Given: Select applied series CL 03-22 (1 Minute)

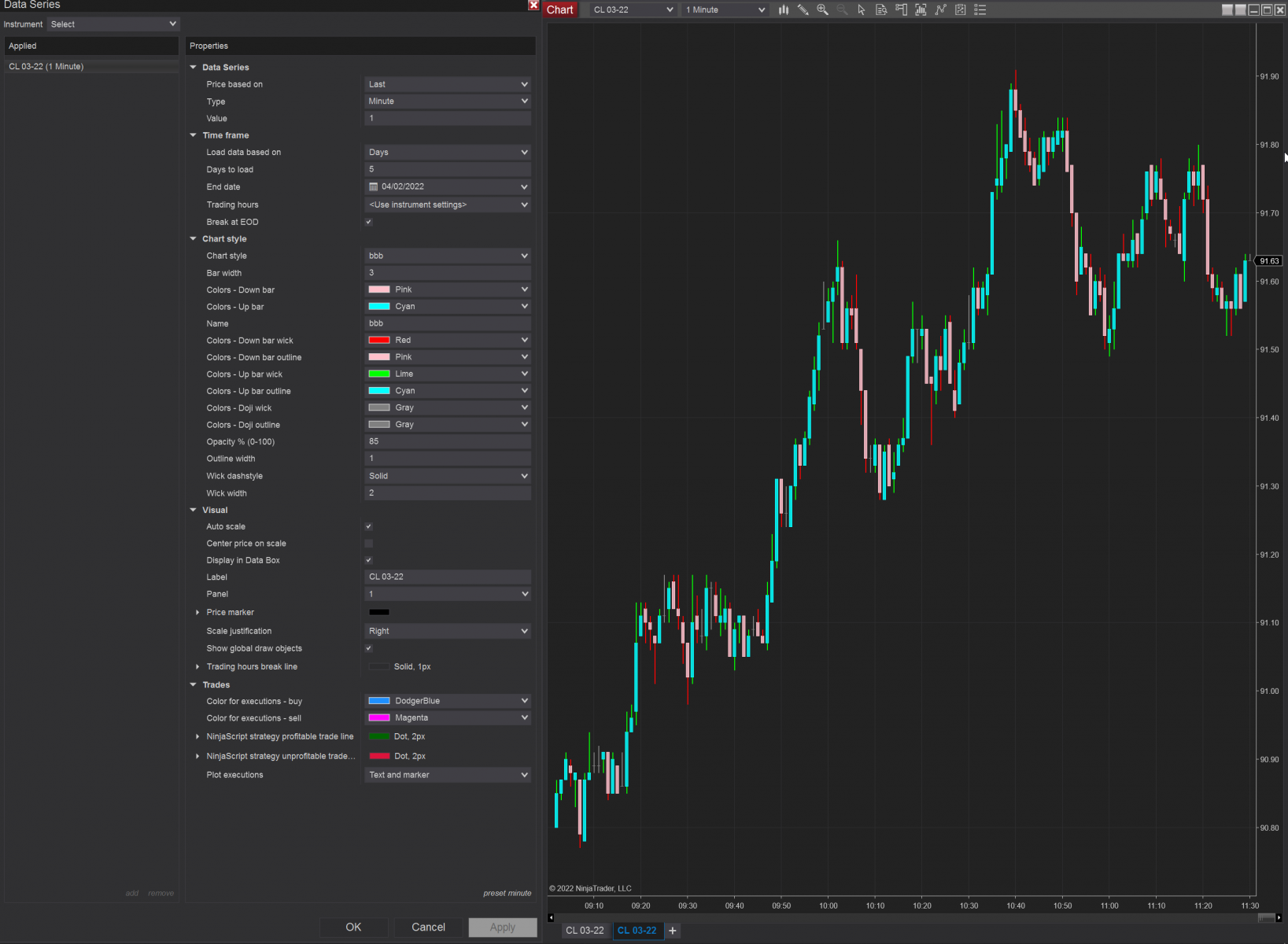Looking at the screenshot, I should 92,67.
